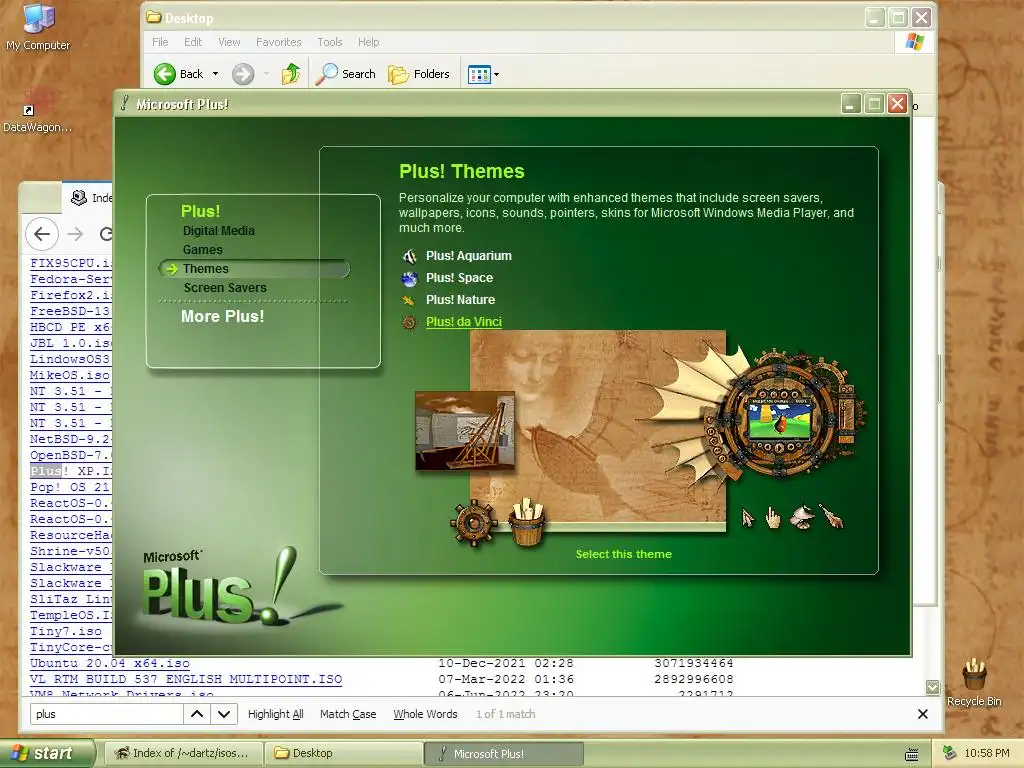Open Digital Media section
Viewport: 1024px width, 768px height.
[219, 231]
